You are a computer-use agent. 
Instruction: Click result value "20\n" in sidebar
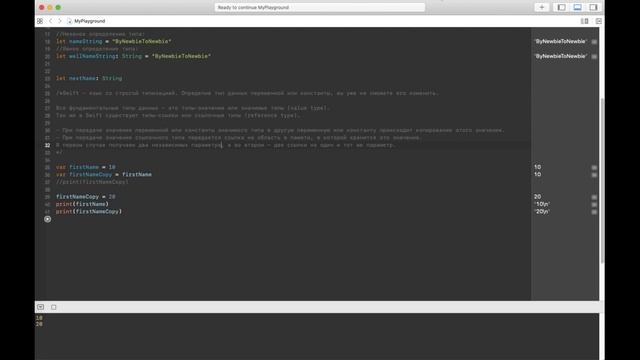point(542,211)
